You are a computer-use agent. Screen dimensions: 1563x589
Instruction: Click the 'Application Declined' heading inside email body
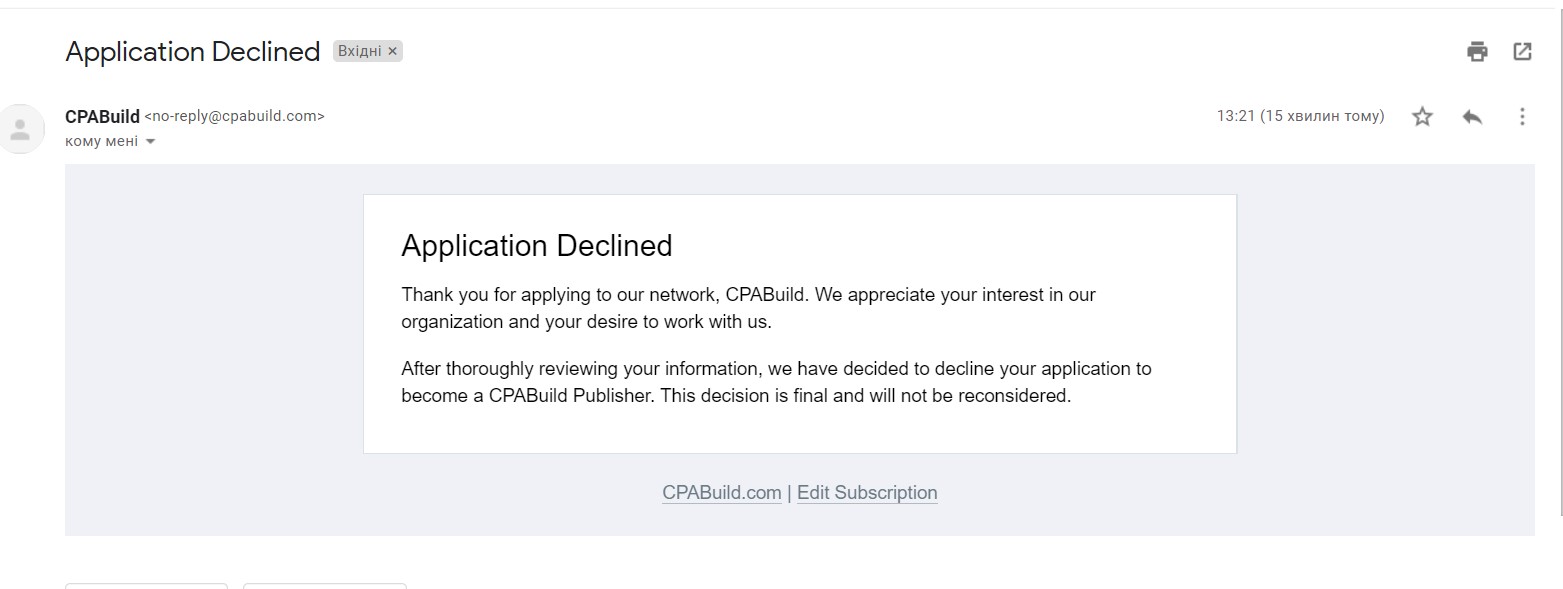[536, 246]
